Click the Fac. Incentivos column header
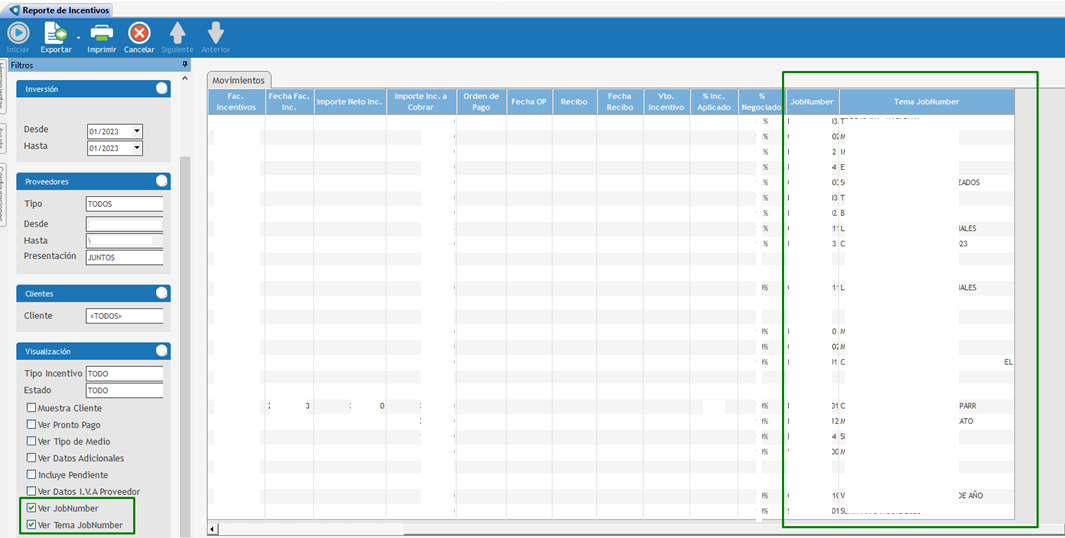This screenshot has height=538, width=1065. click(236, 102)
